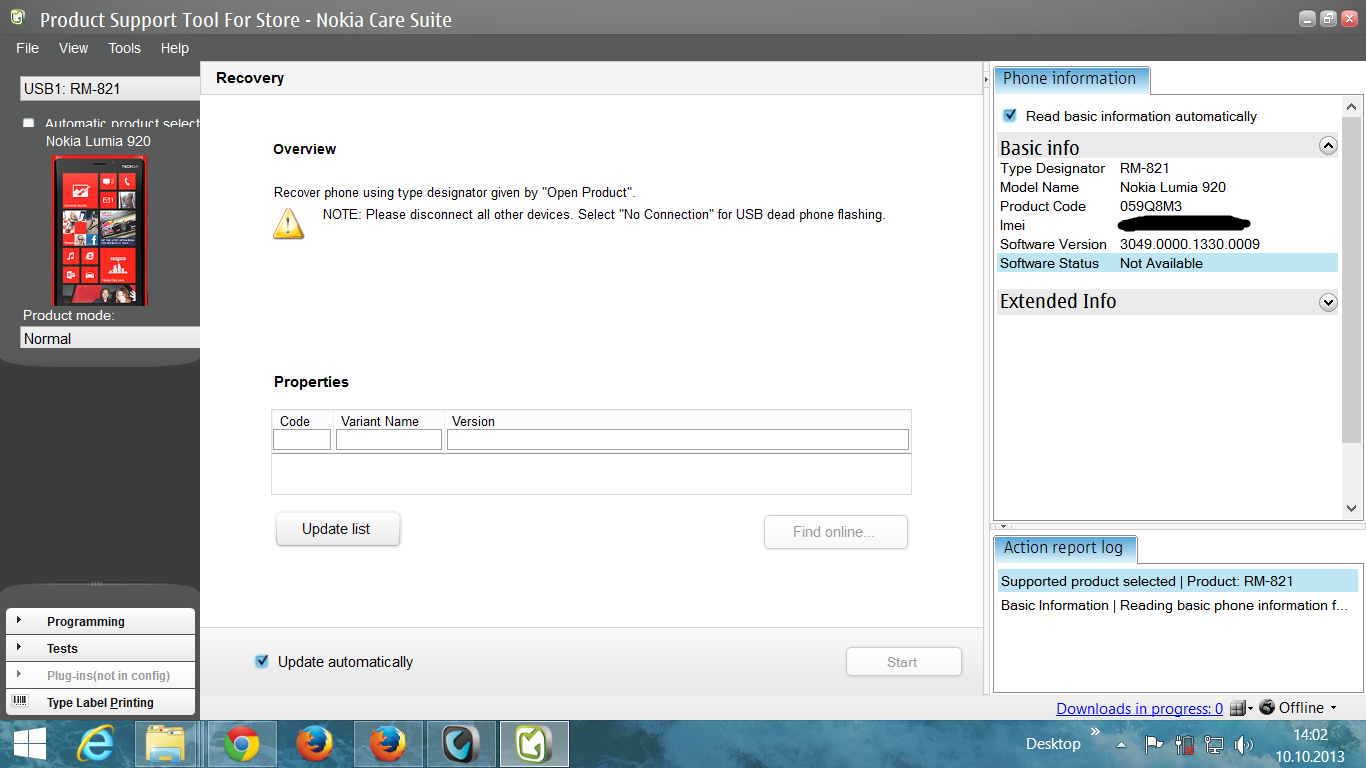This screenshot has width=1366, height=768.
Task: Expand the Tests section
Action: (101, 648)
